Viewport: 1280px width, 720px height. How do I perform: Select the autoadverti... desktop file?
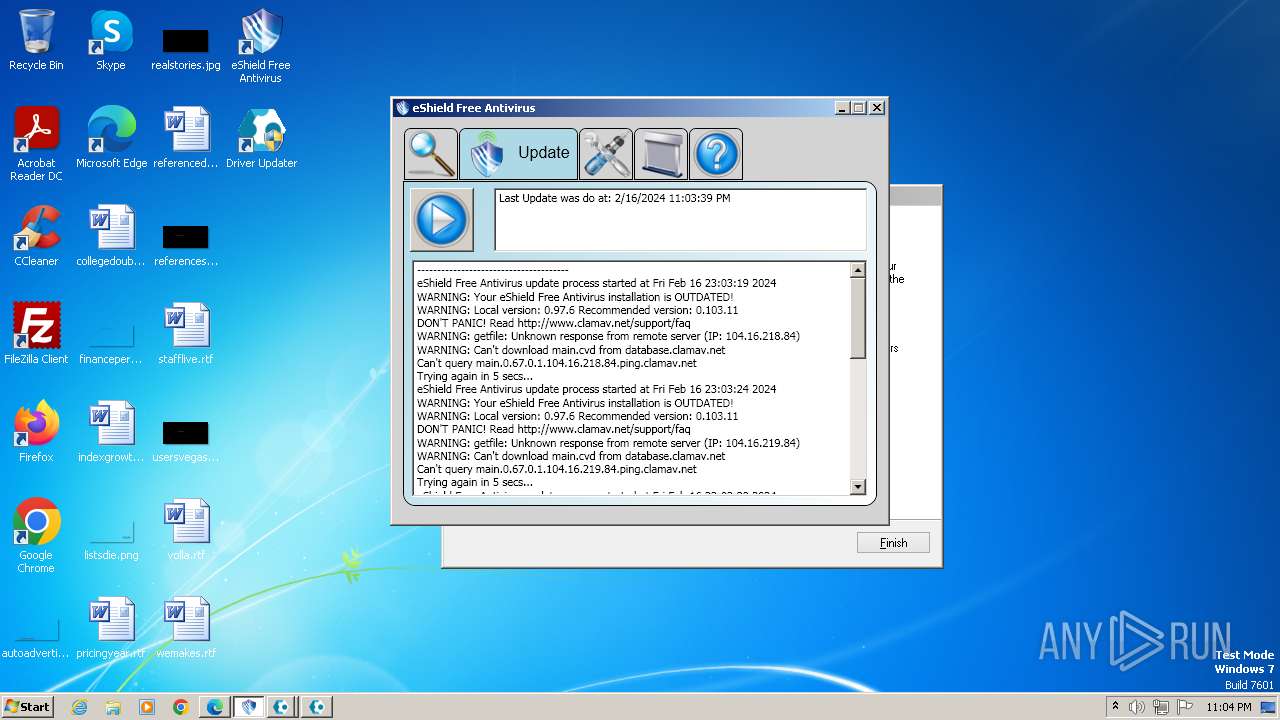[36, 636]
